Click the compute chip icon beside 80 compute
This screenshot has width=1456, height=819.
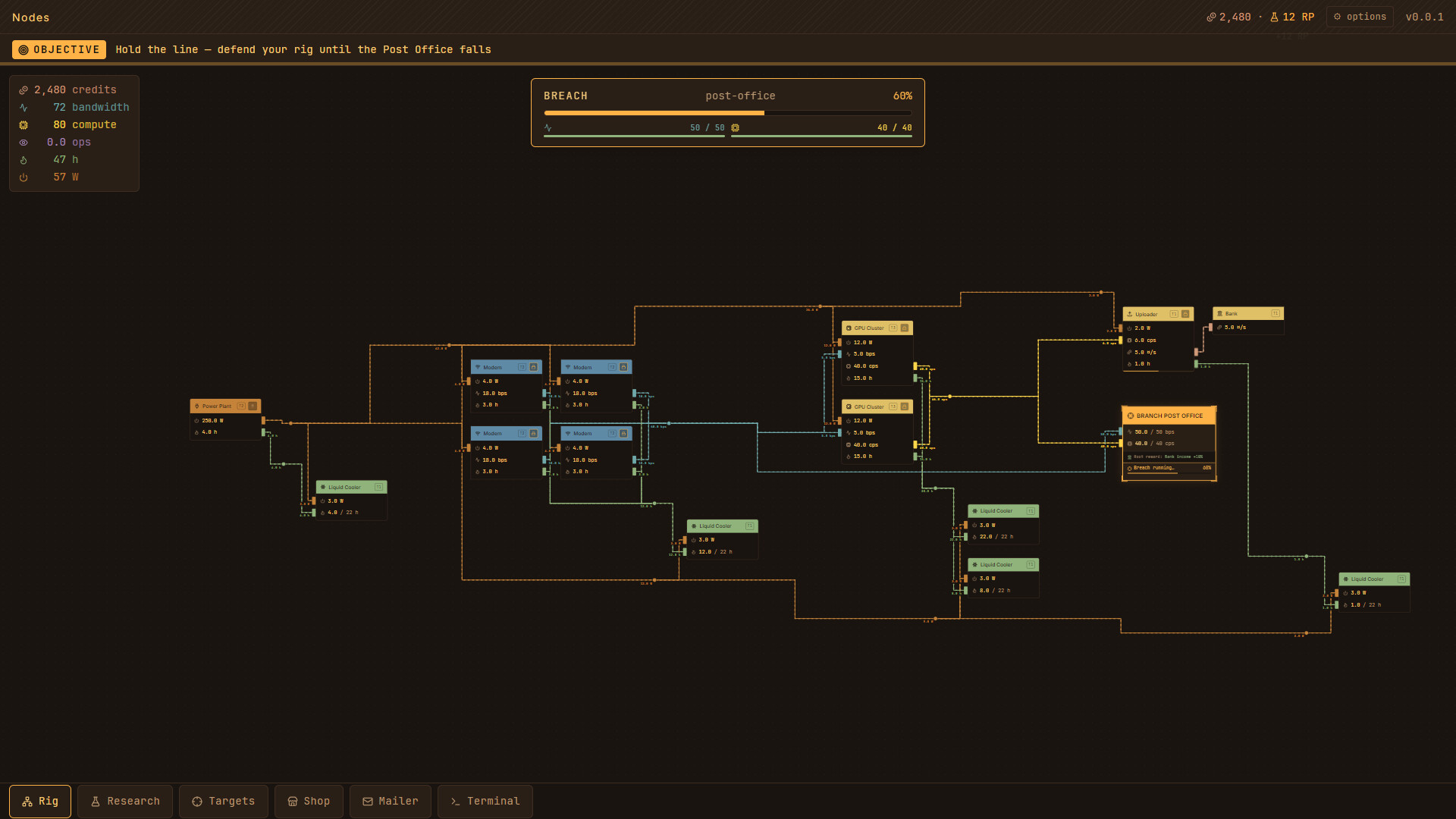point(24,125)
